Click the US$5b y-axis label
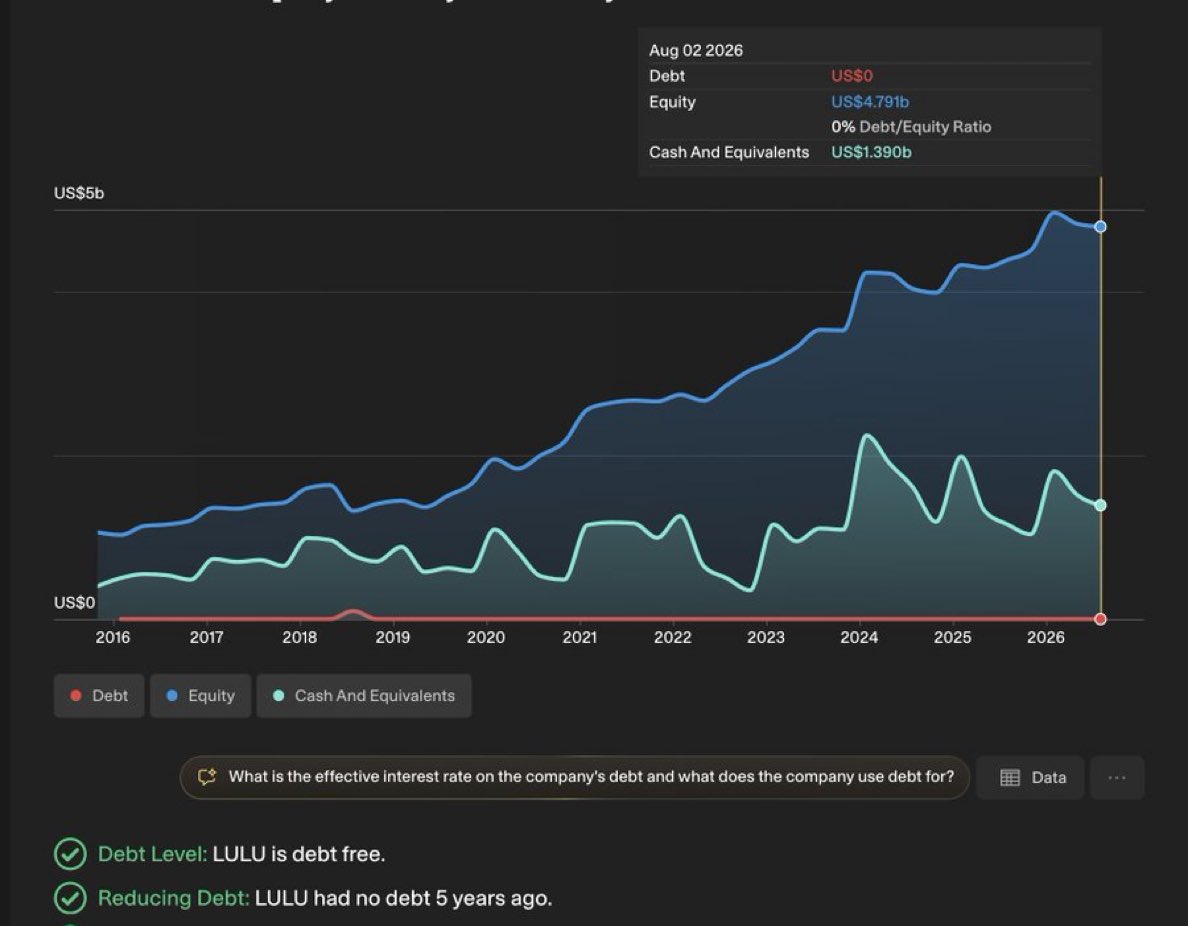The height and width of the screenshot is (926, 1188). click(x=79, y=193)
